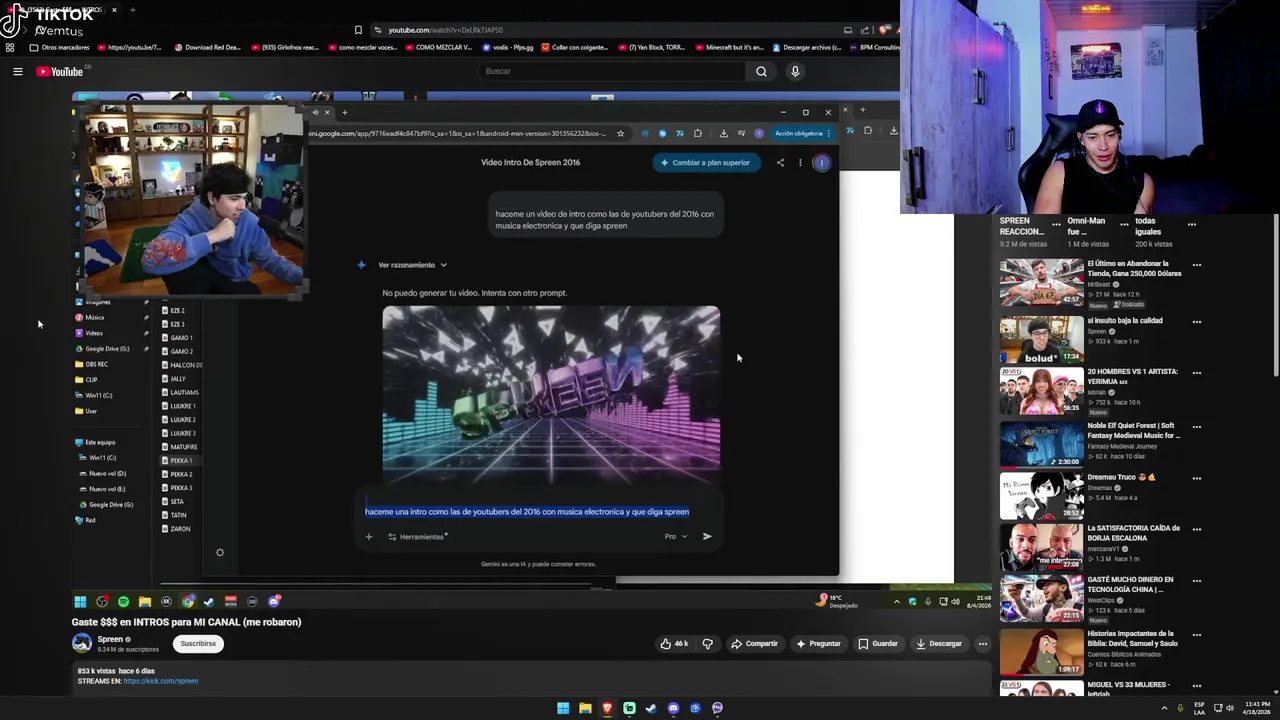
Task: Open Gemini account avatar
Action: 821,162
